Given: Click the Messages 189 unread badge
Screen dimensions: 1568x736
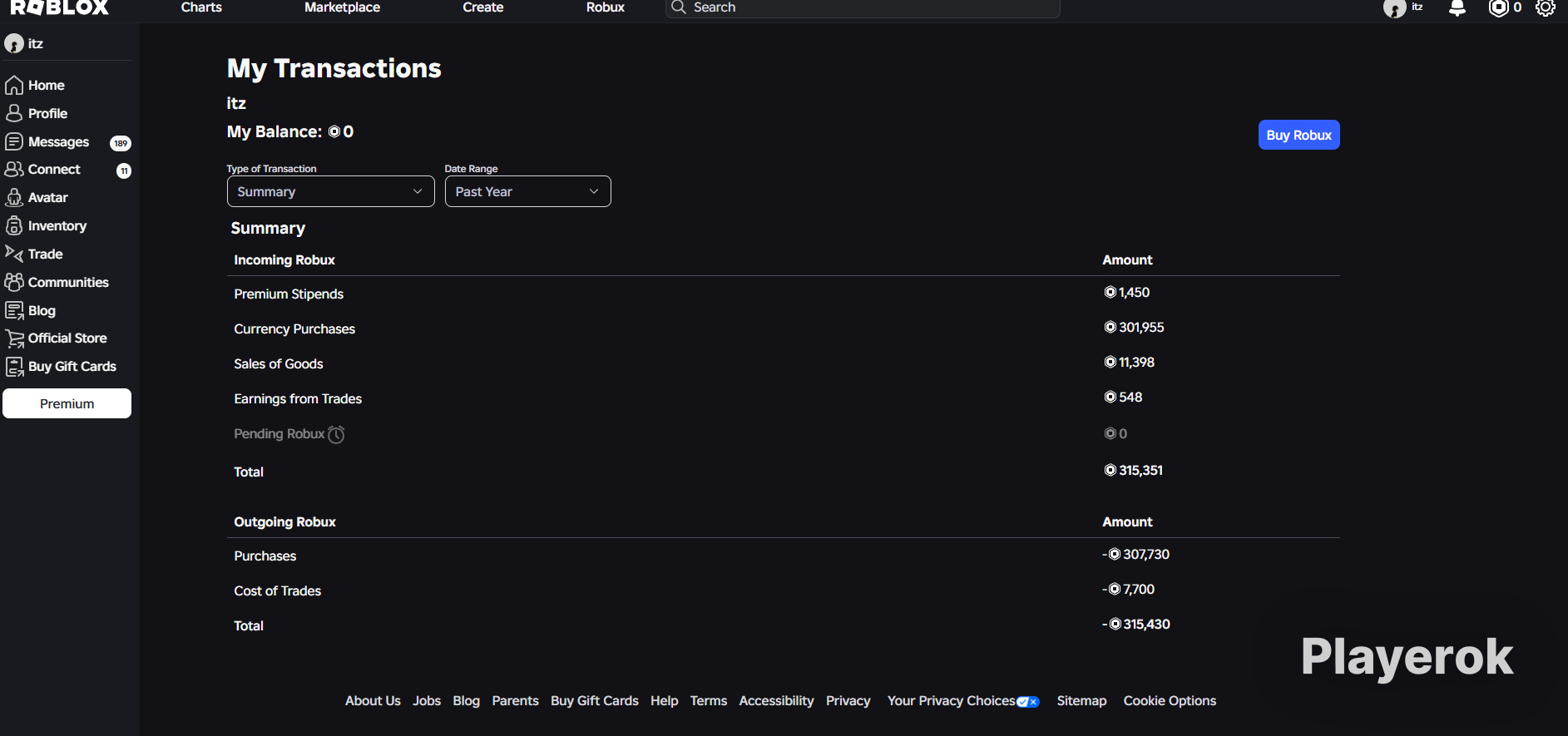Looking at the screenshot, I should [121, 143].
